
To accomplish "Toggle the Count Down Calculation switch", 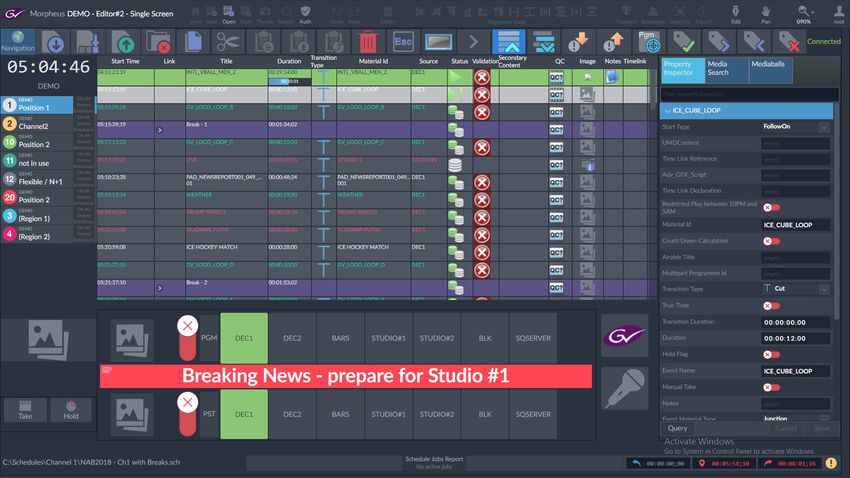I will point(771,241).
